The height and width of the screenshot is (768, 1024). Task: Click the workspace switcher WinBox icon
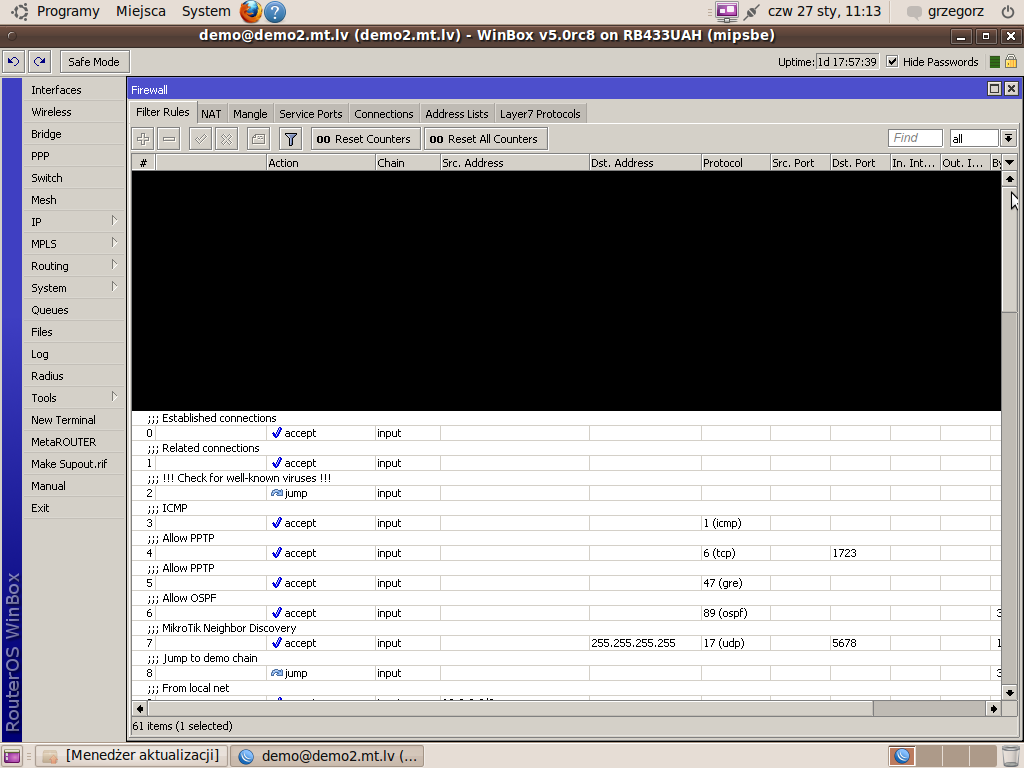[x=903, y=756]
